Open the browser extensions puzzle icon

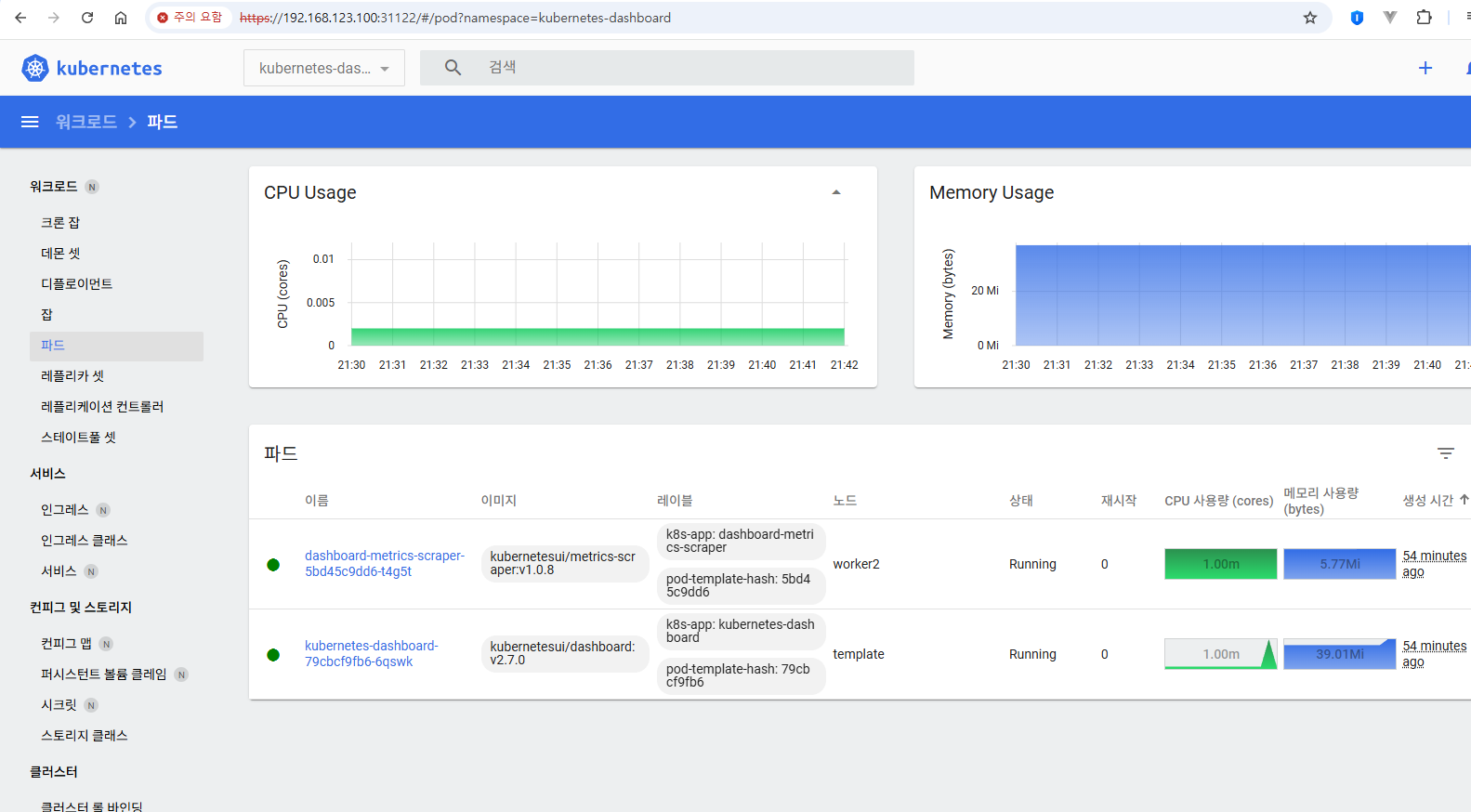(x=1424, y=18)
